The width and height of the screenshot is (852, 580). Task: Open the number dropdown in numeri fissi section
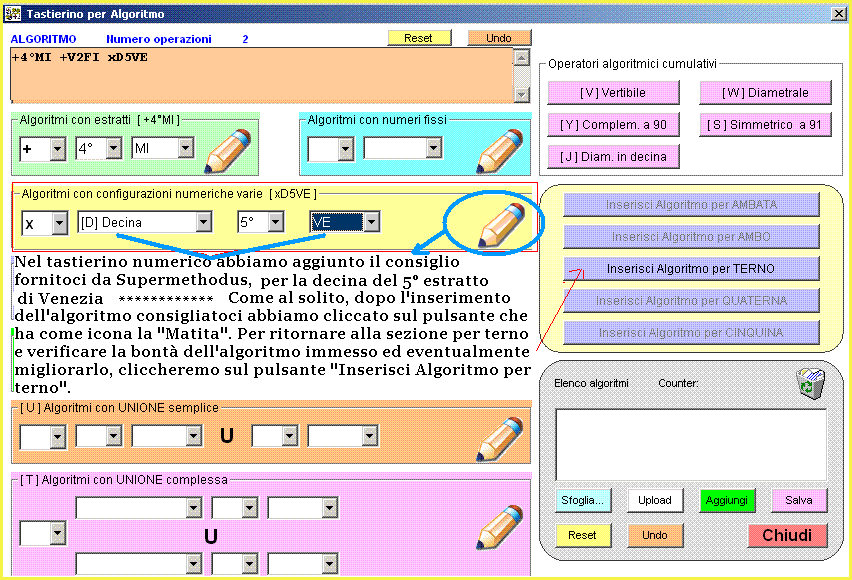pos(433,147)
